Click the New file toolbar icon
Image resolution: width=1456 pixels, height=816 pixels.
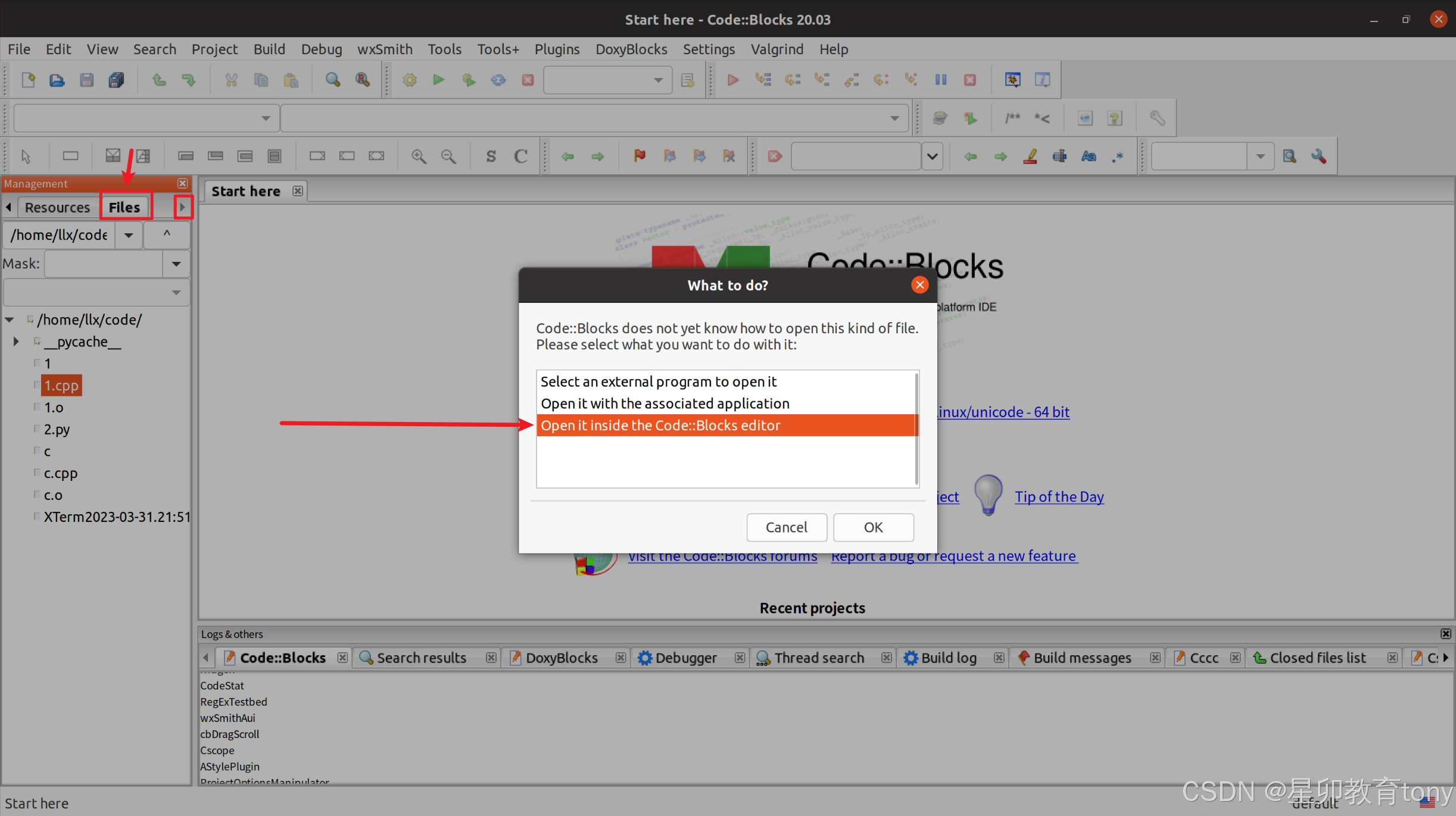click(28, 80)
